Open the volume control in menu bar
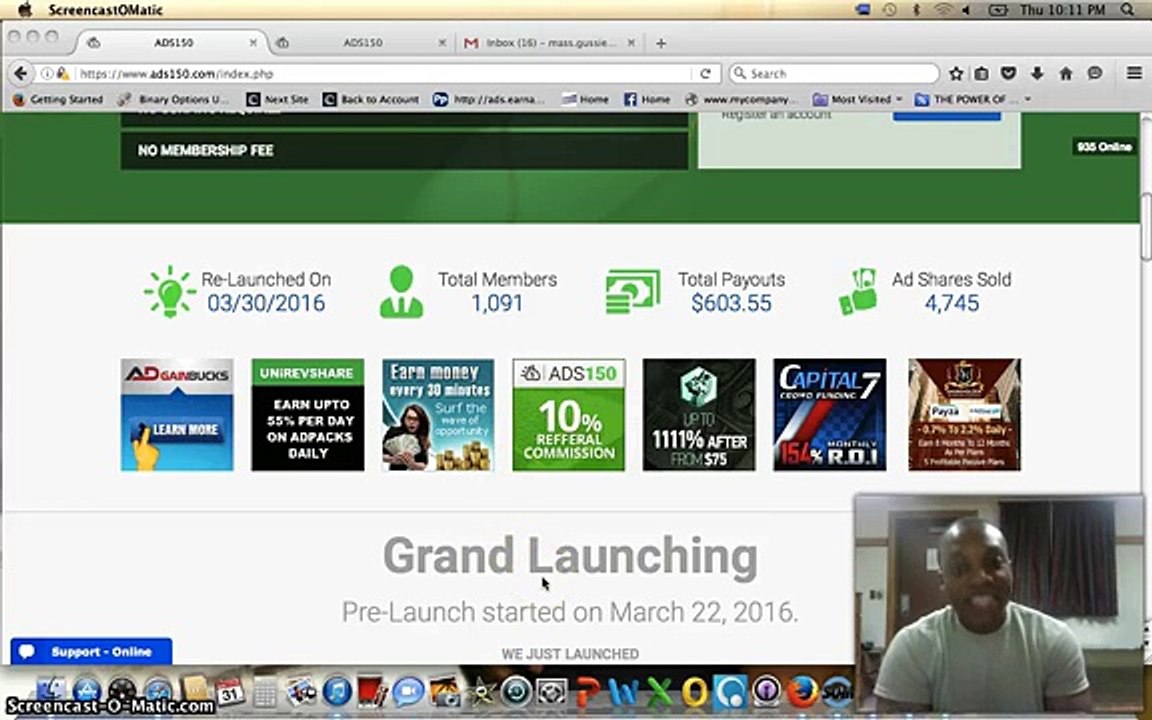Viewport: 1152px width, 720px height. [x=967, y=10]
